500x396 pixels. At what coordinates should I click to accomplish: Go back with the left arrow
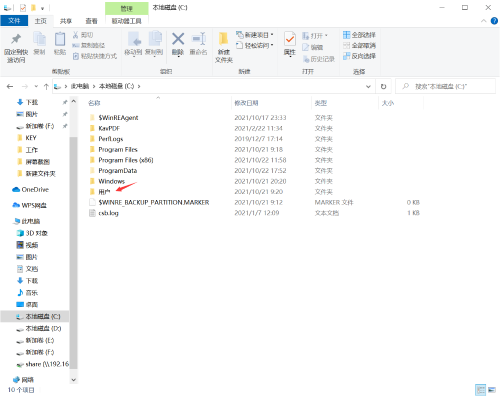(10, 87)
